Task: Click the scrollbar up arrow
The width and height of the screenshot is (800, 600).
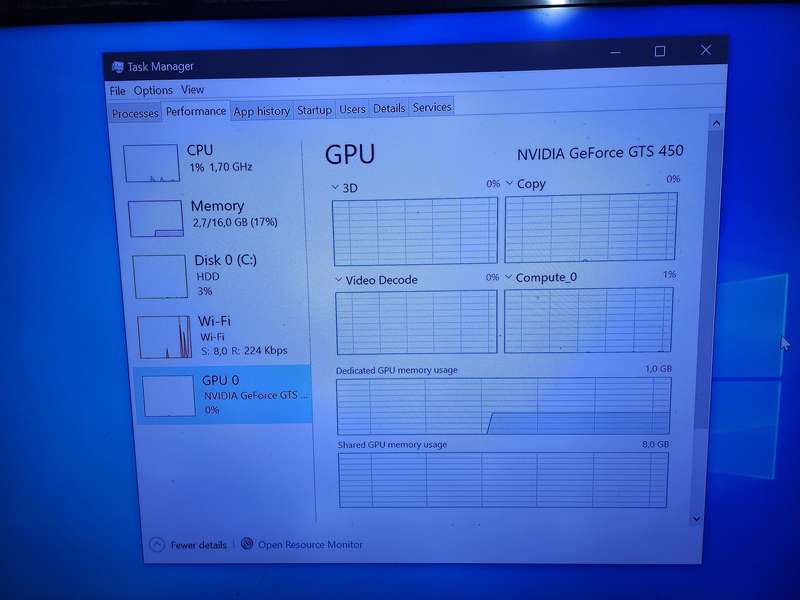Action: (x=716, y=123)
